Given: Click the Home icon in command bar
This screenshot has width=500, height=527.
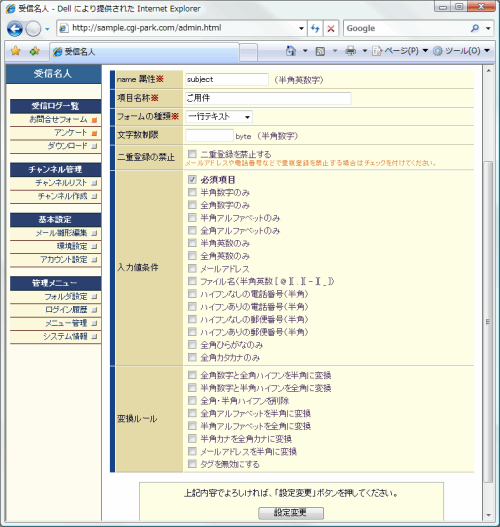Looking at the screenshot, I should click(x=291, y=51).
